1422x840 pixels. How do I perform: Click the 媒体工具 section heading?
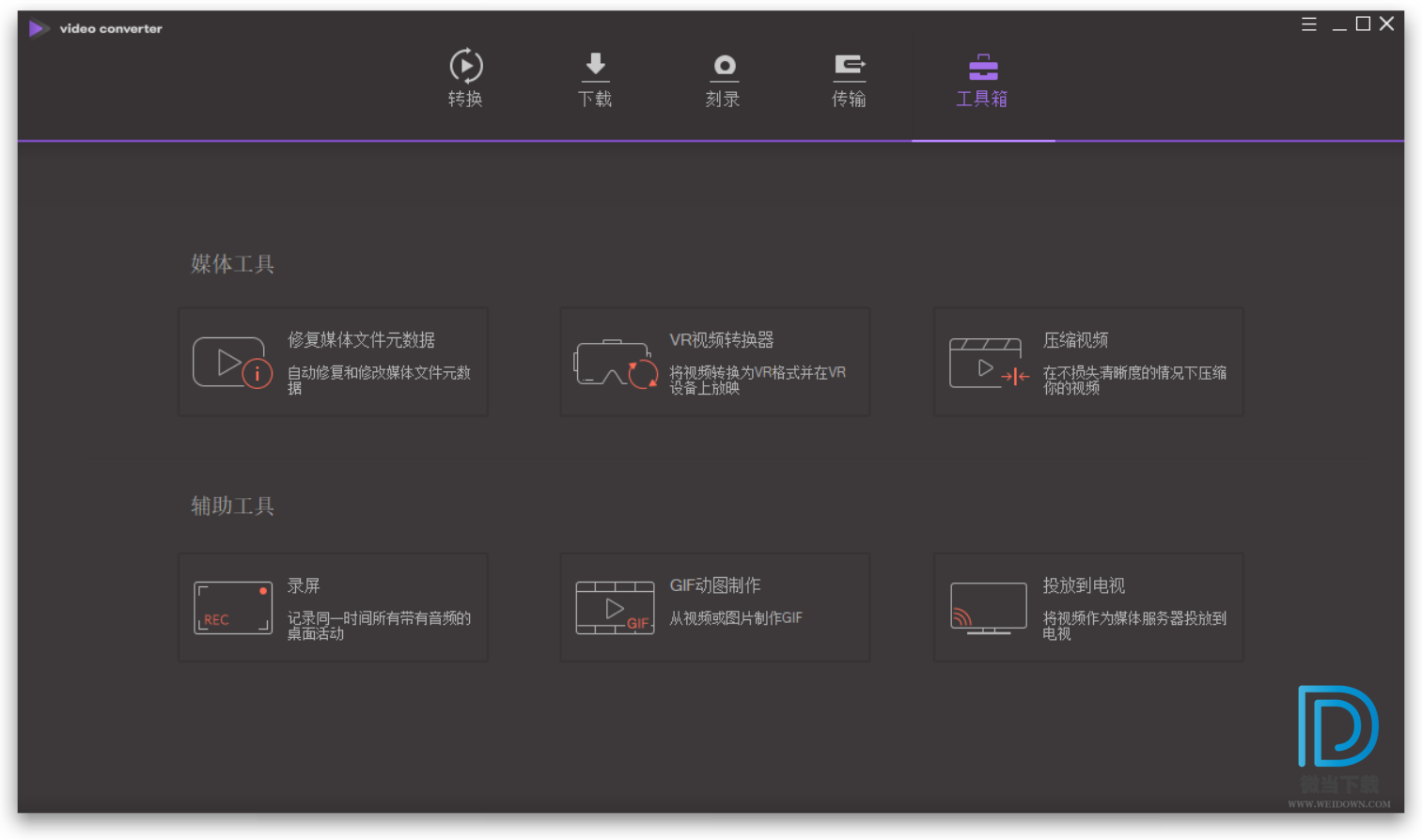click(x=233, y=264)
